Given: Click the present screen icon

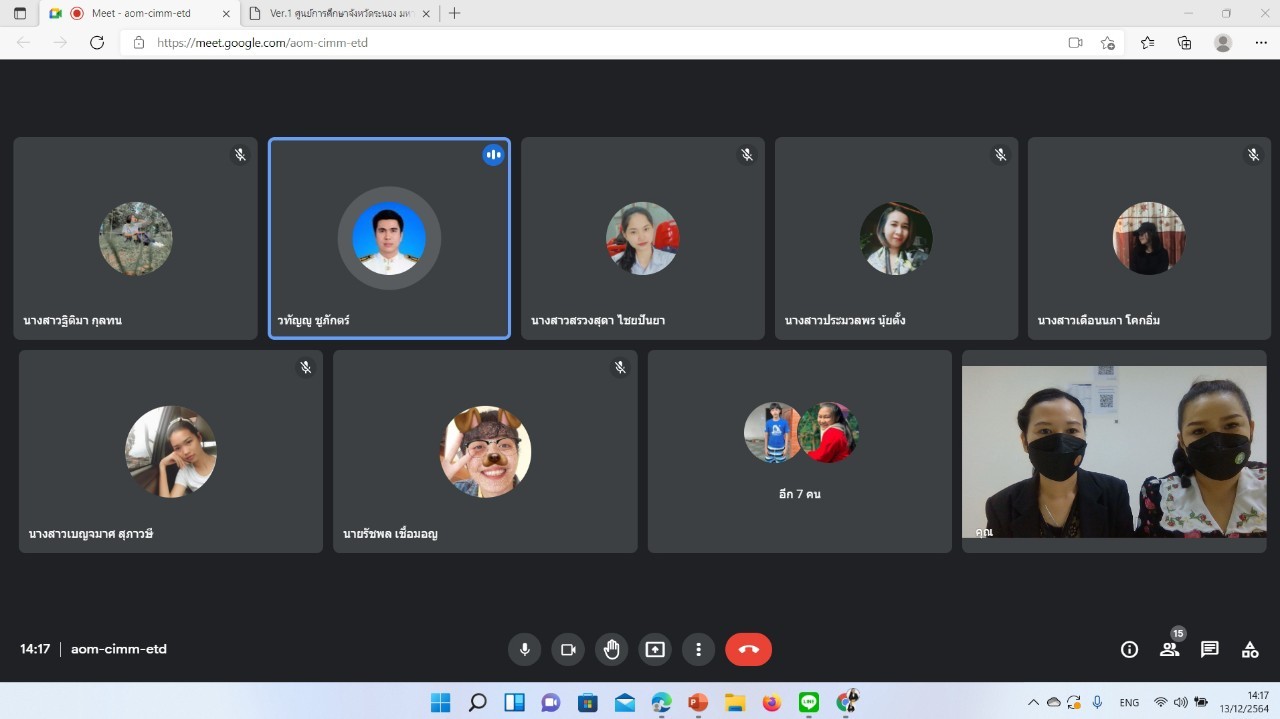Looking at the screenshot, I should 655,649.
